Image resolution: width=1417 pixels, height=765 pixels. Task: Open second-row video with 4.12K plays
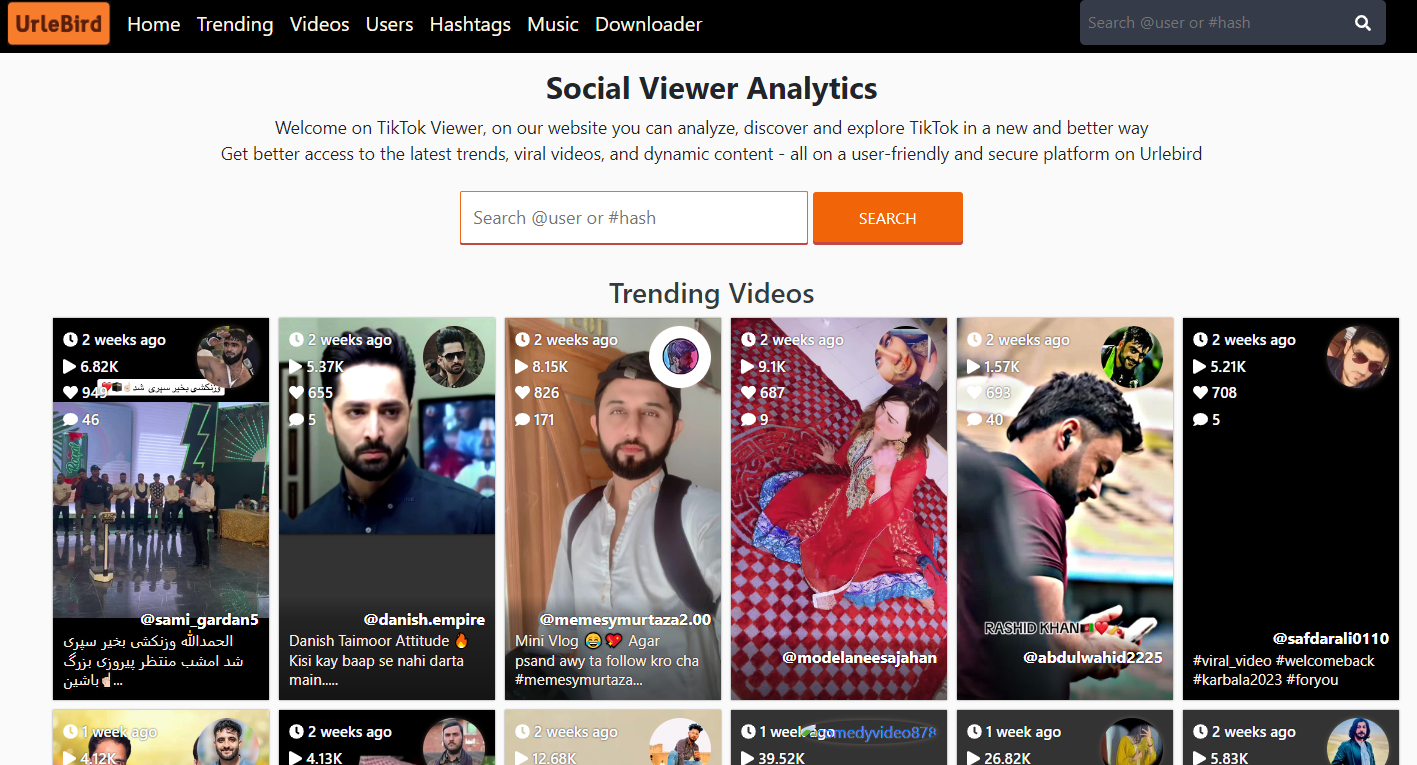[x=161, y=738]
